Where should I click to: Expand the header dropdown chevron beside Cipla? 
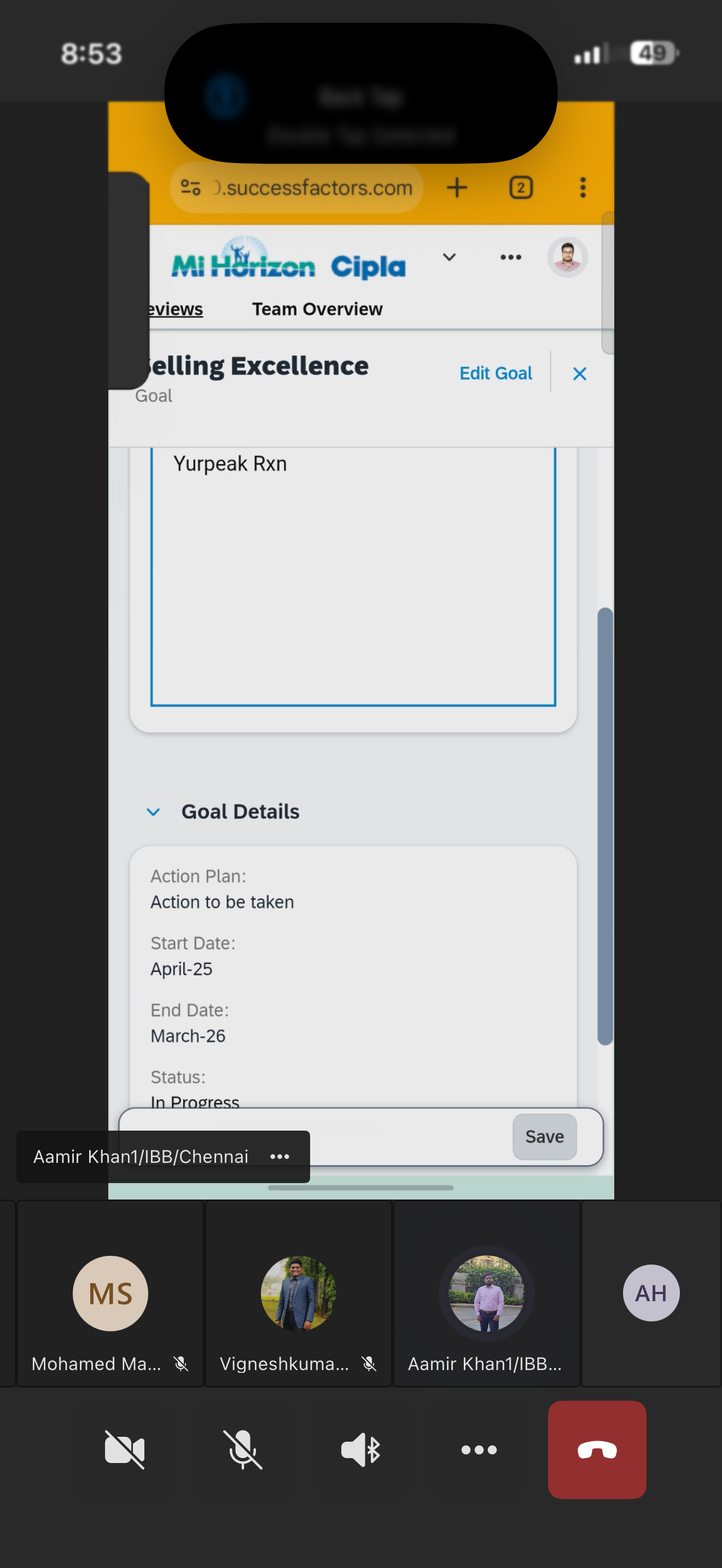(449, 257)
